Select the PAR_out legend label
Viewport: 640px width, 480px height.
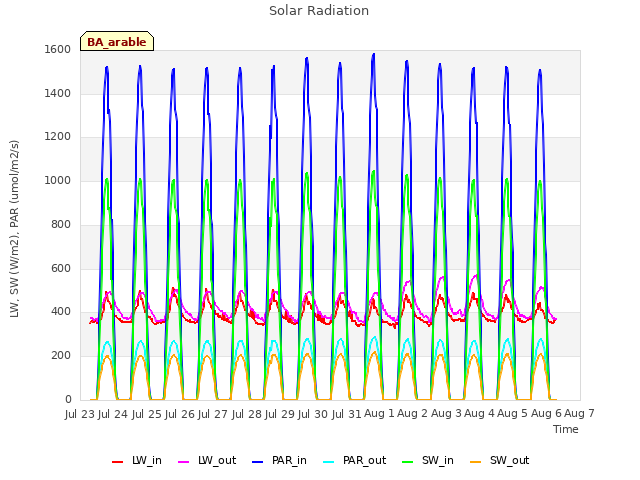(364, 461)
